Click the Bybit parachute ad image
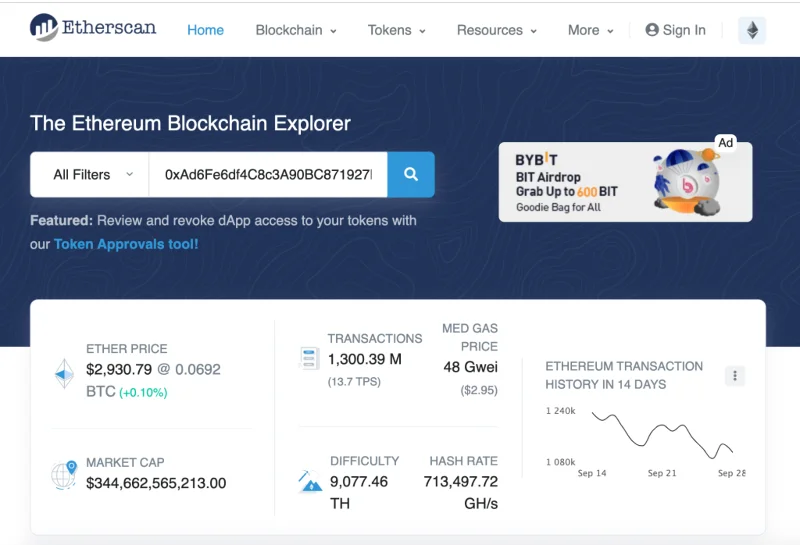The image size is (800, 545). point(687,182)
